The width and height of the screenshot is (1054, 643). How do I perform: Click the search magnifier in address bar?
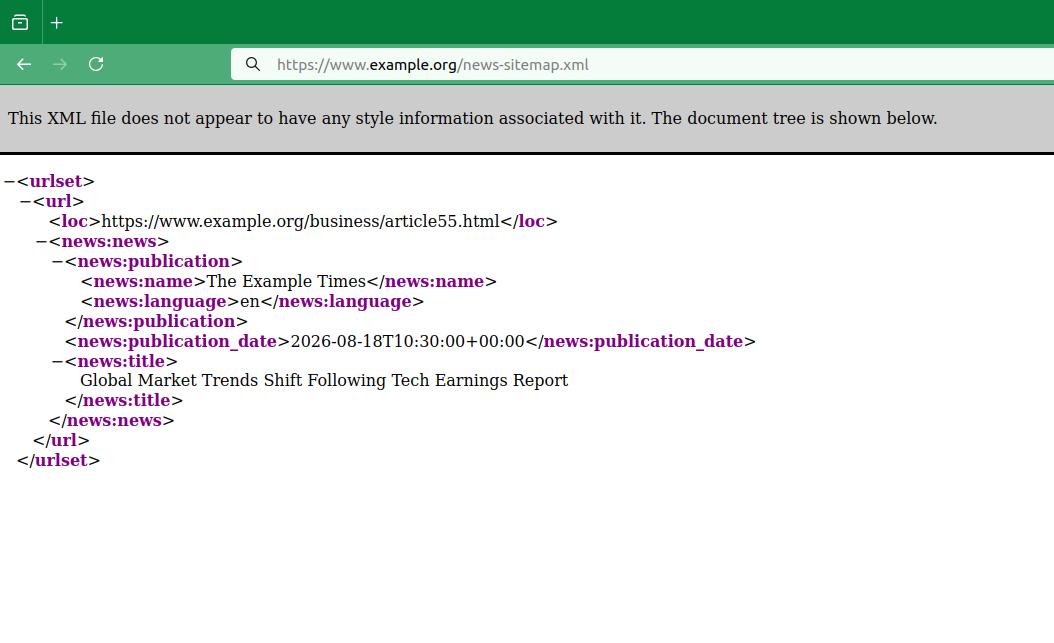coord(253,65)
